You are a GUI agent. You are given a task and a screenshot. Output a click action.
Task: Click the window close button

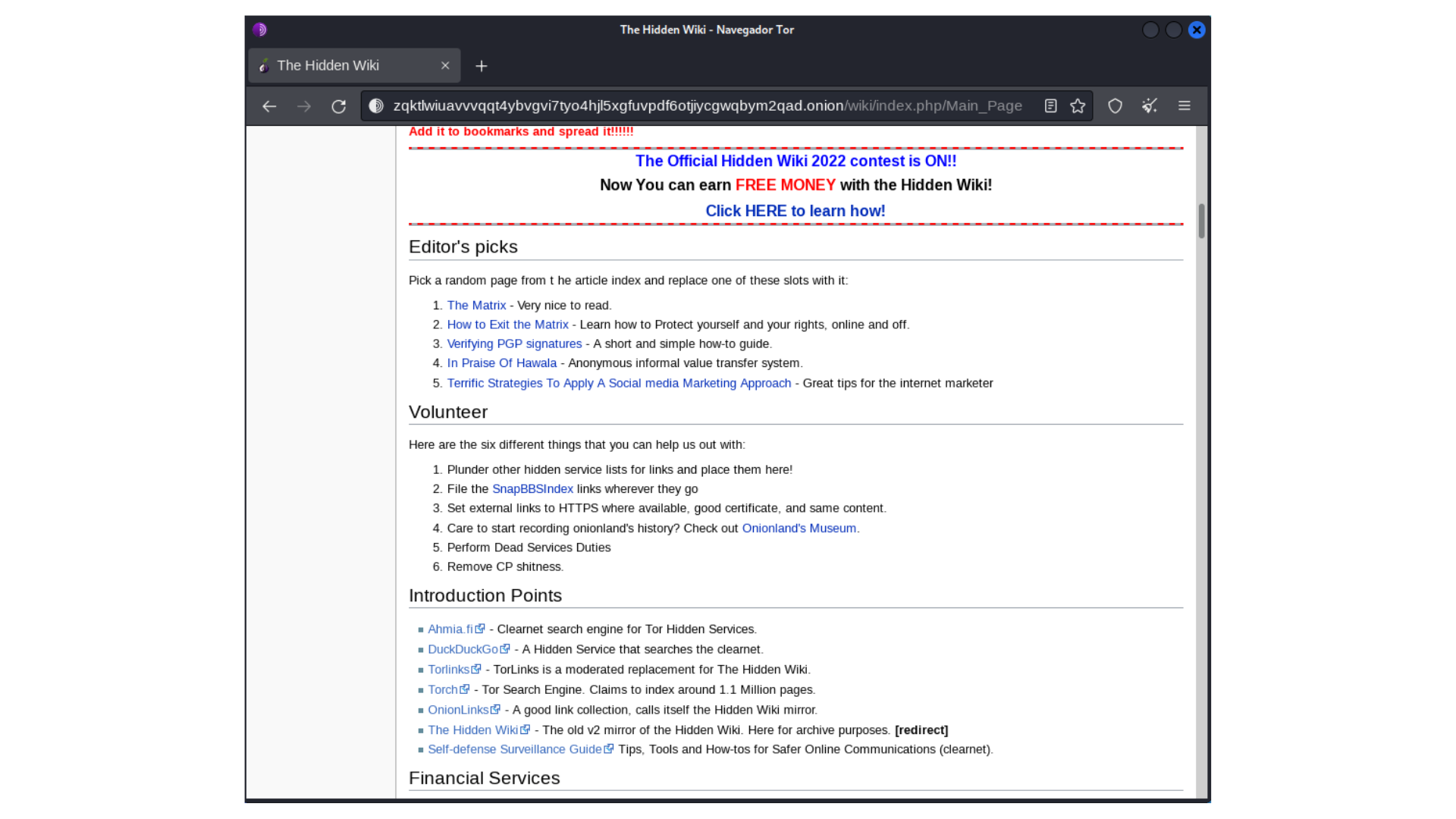pos(1197,30)
